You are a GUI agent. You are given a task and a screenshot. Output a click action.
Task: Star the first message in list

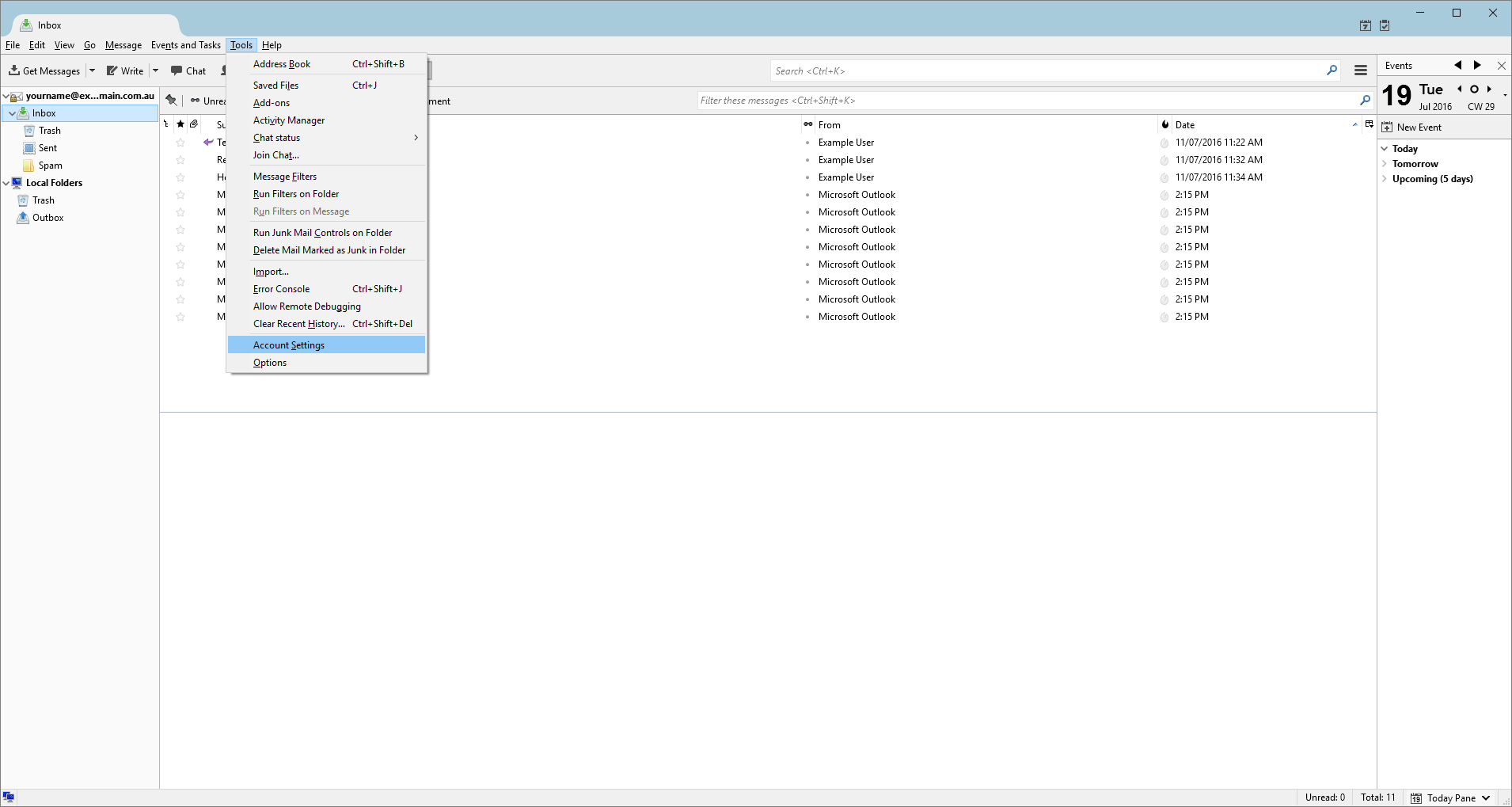coord(180,143)
